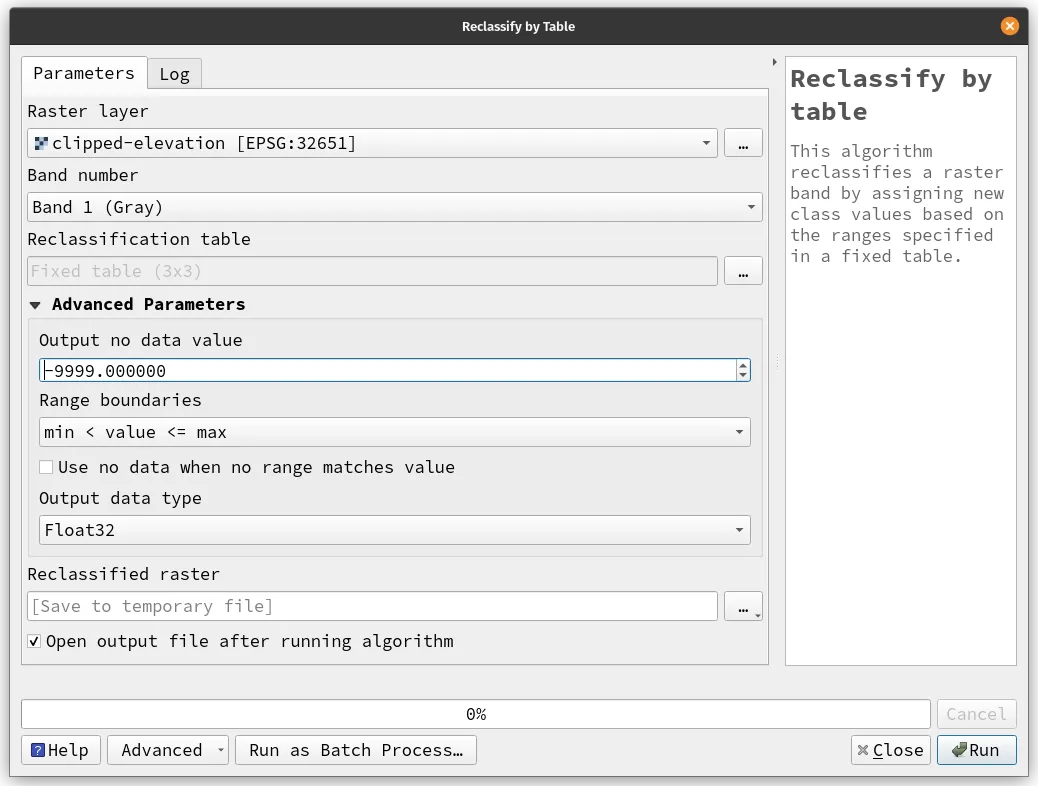Image resolution: width=1038 pixels, height=786 pixels.
Task: Select the Parameters tab
Action: (83, 73)
